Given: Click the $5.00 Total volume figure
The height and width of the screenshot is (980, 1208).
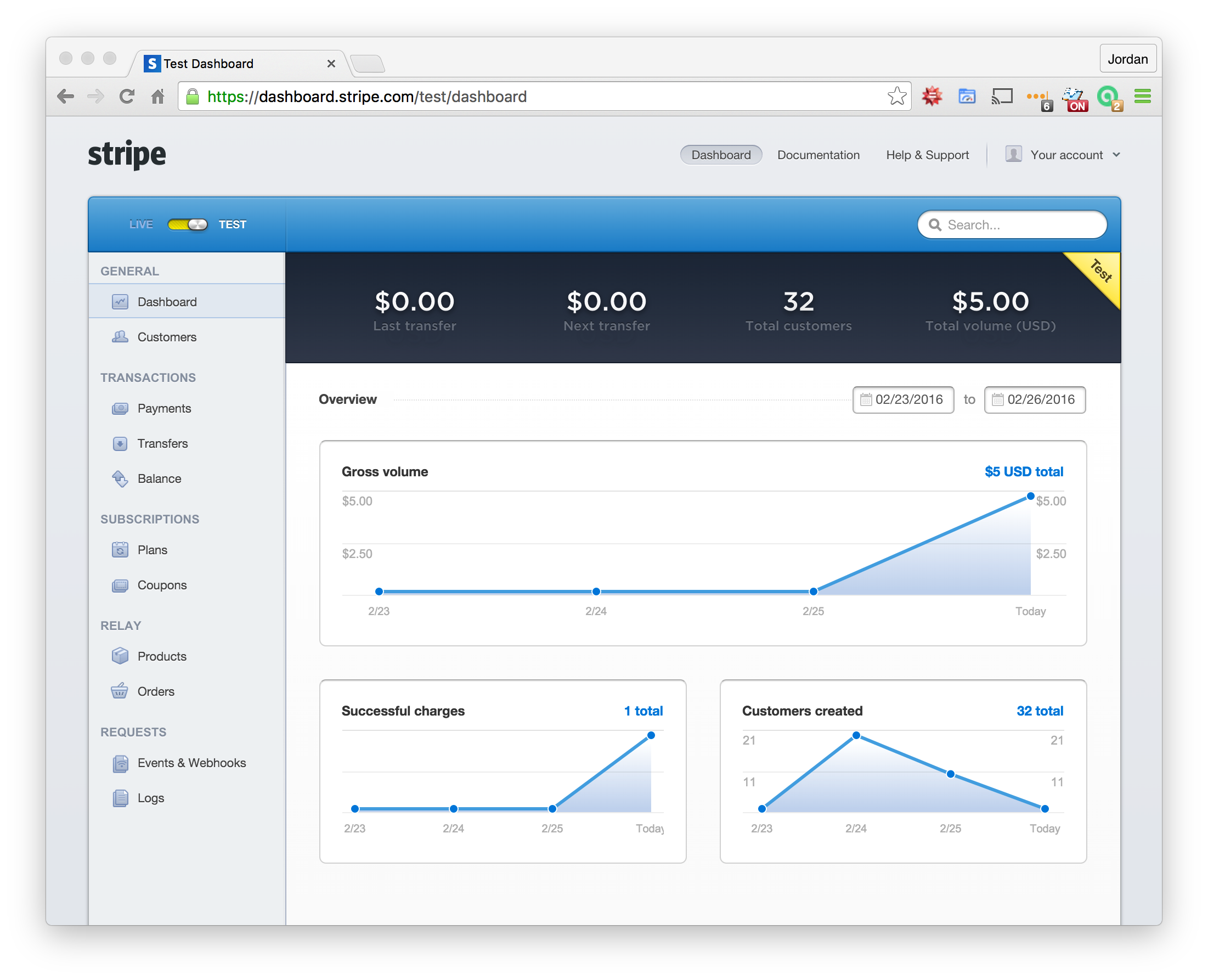Looking at the screenshot, I should pyautogui.click(x=991, y=301).
